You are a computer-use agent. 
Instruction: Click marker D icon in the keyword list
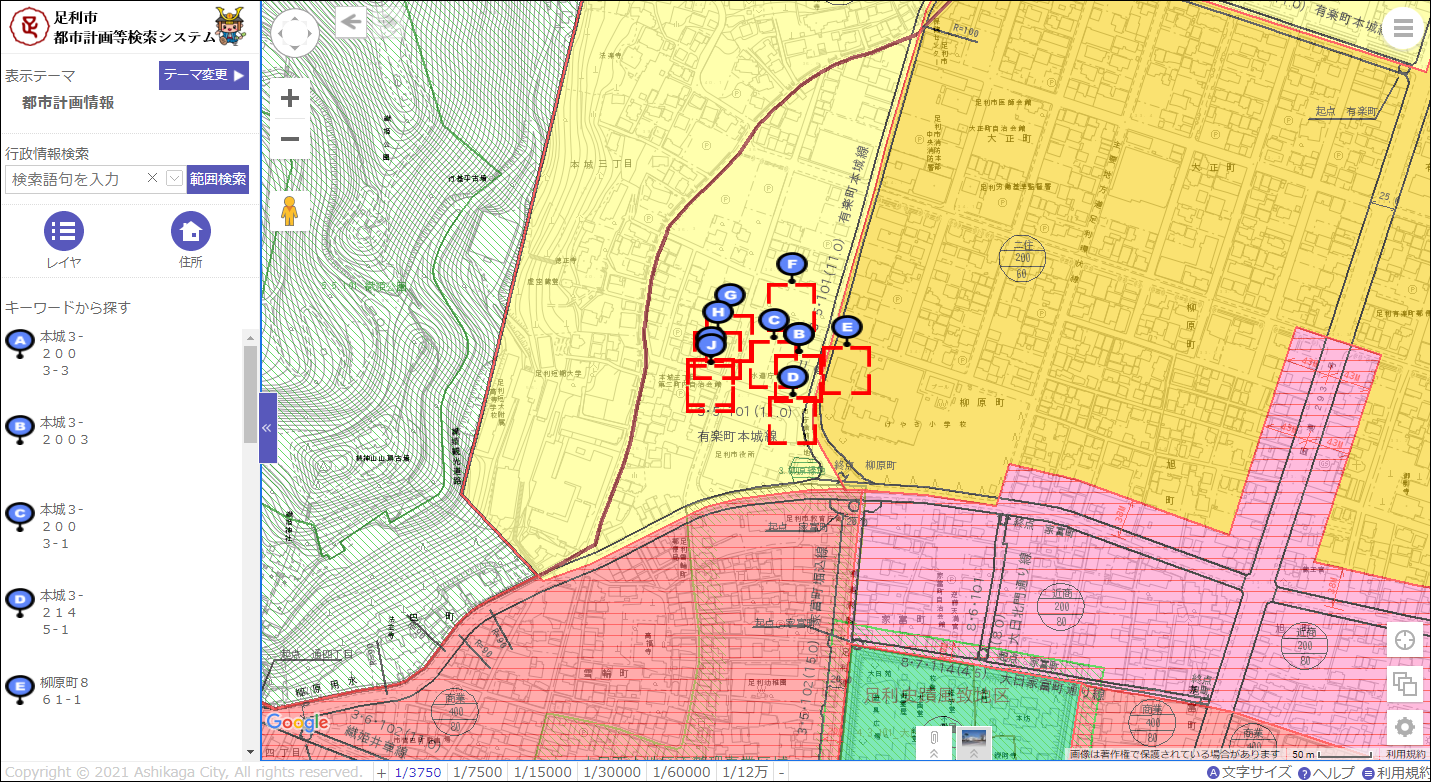tap(19, 602)
